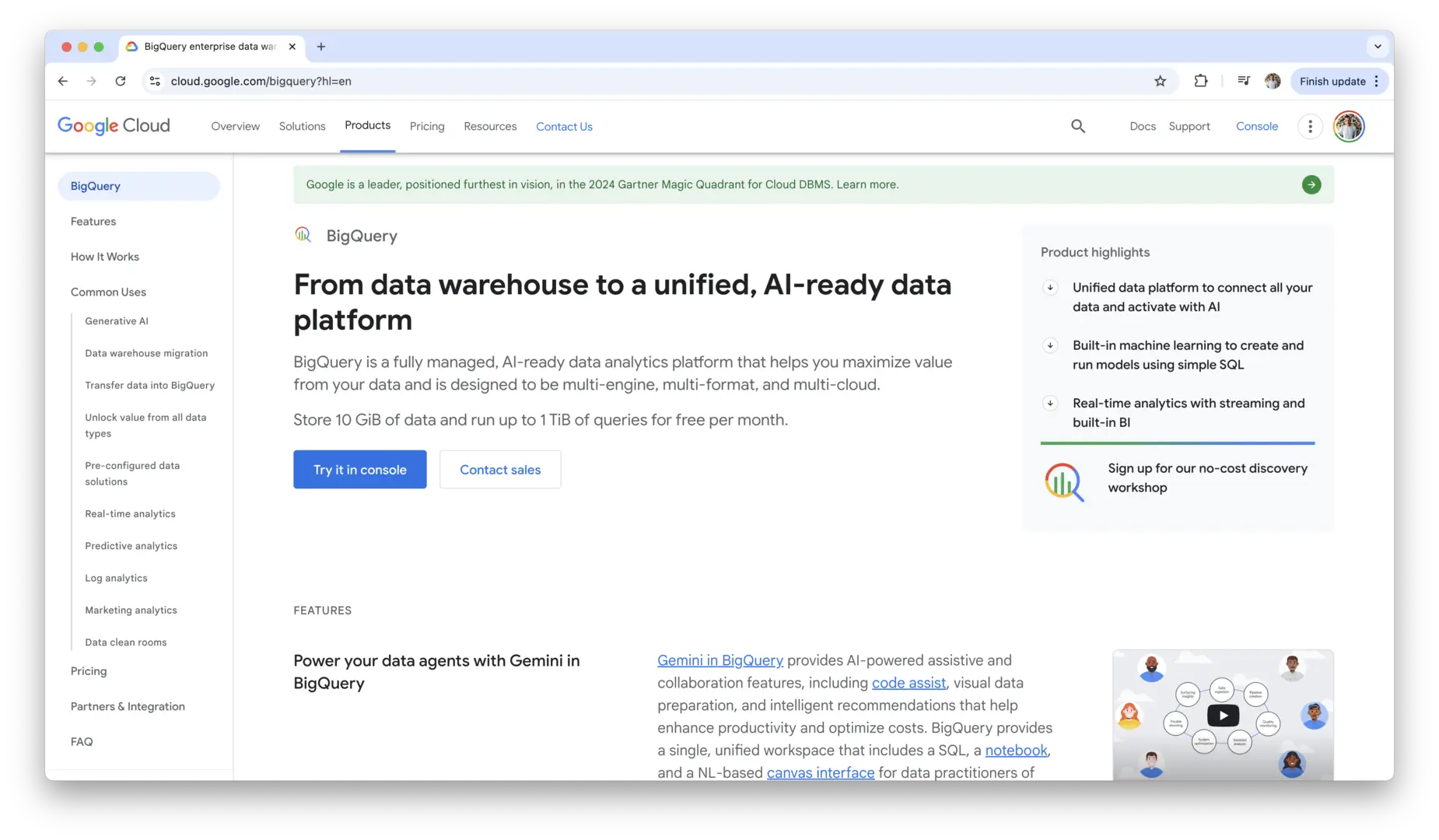Select Data clean rooms in sidebar

click(126, 642)
